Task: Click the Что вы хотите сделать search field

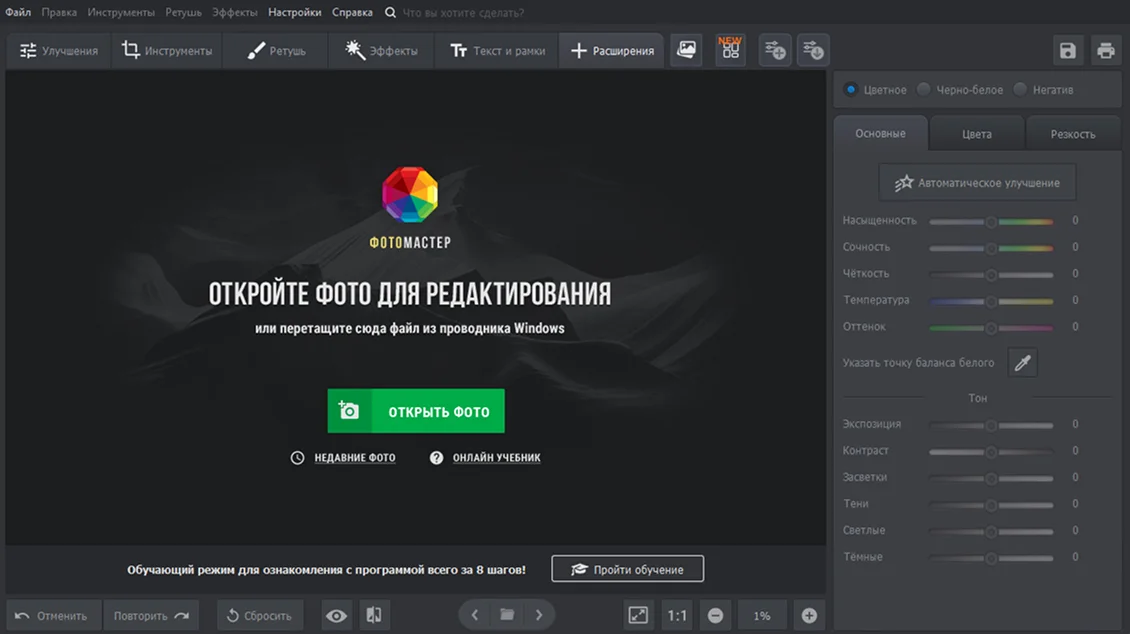Action: 463,12
